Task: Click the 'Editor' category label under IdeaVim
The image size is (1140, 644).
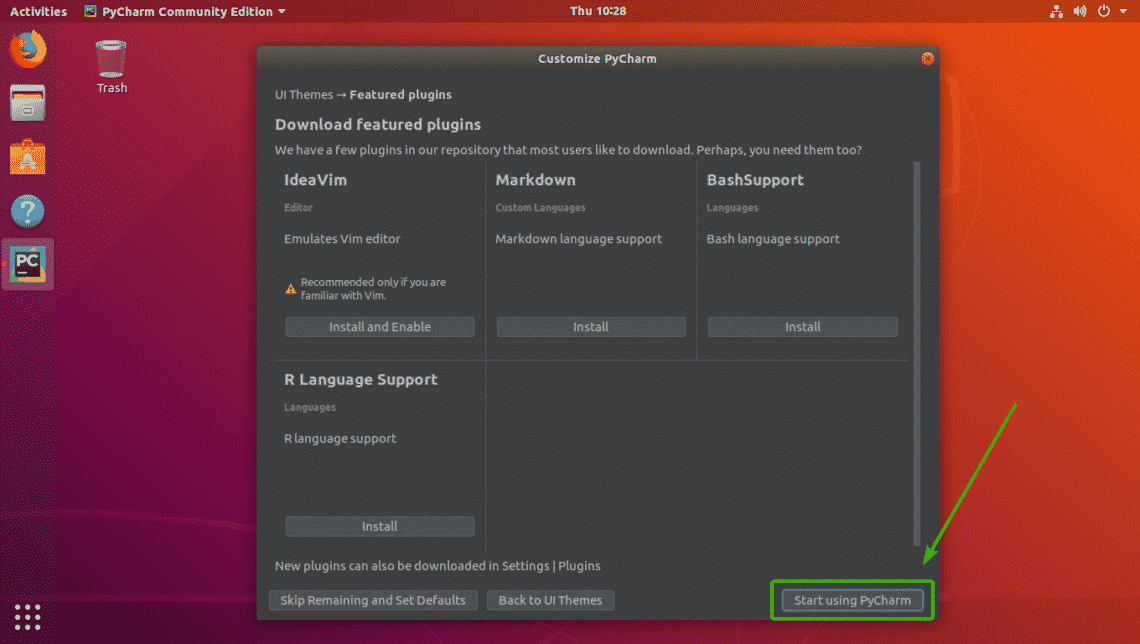Action: click(x=298, y=208)
